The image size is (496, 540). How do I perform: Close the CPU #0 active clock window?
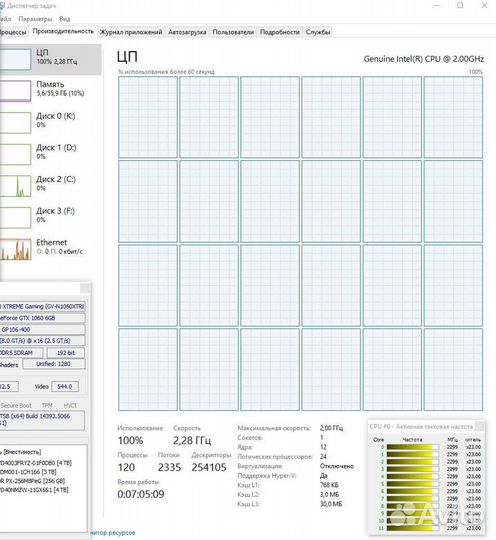479,426
